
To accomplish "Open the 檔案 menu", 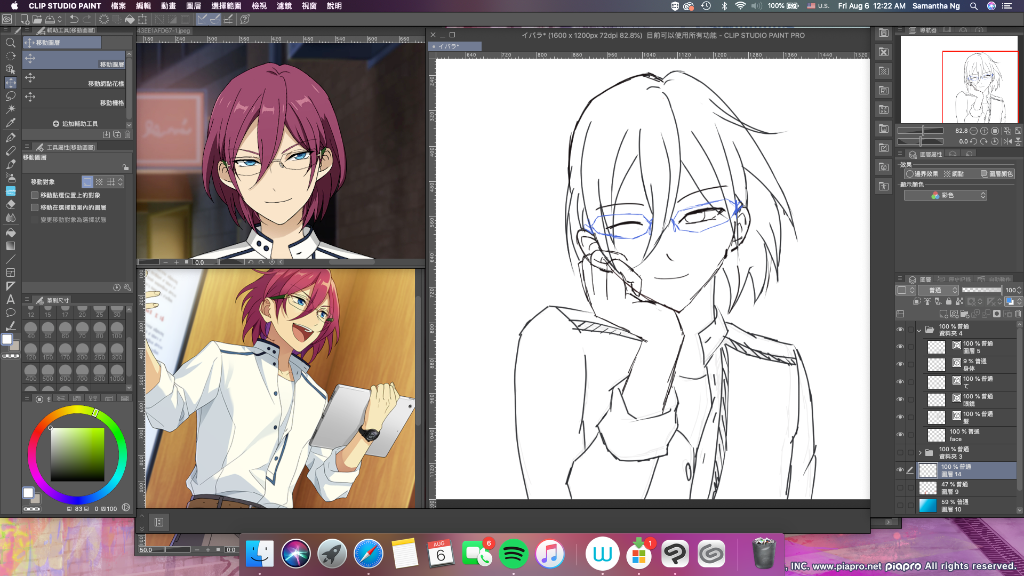I will [x=118, y=6].
